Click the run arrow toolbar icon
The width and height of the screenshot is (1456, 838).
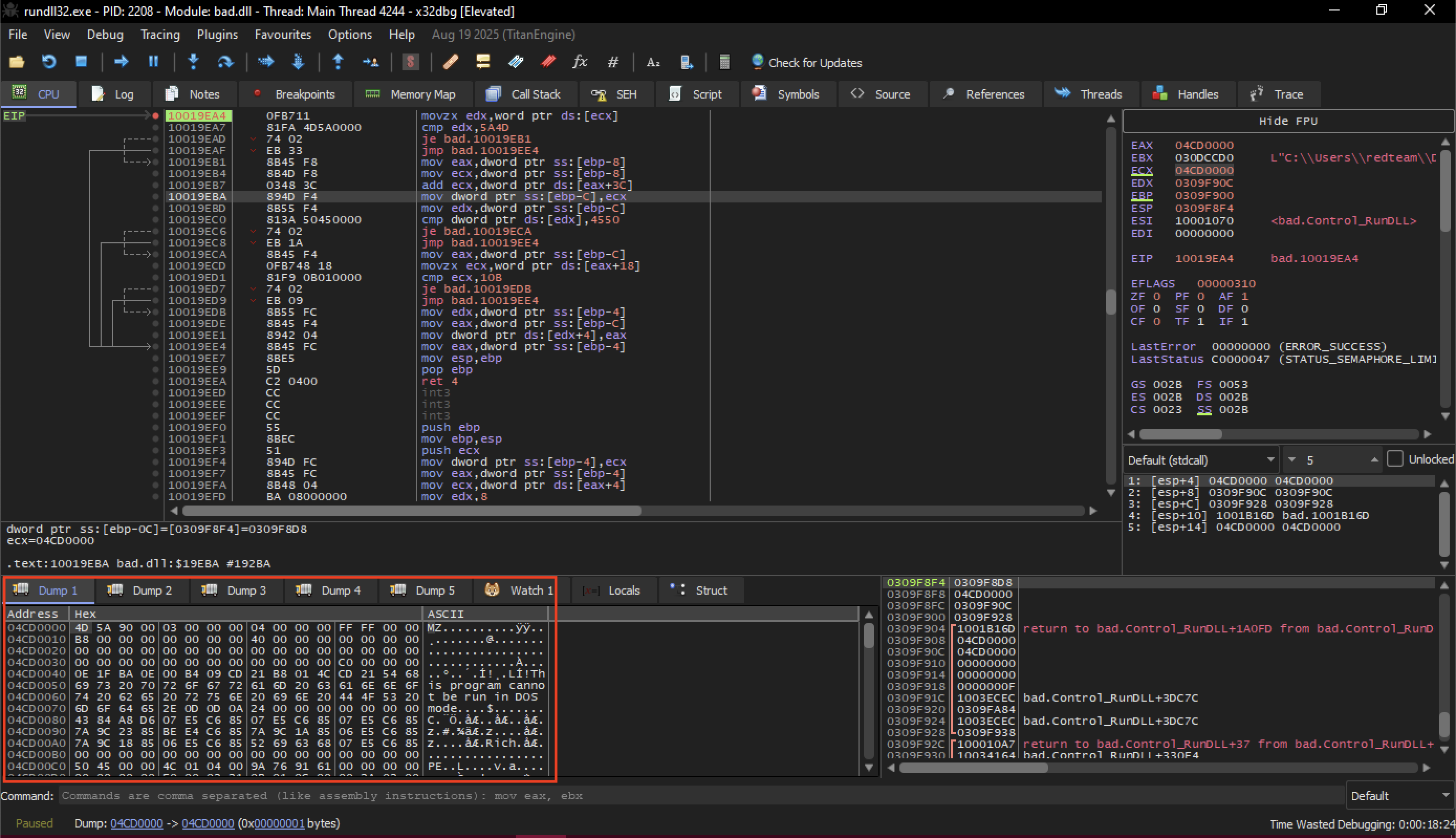(x=122, y=61)
